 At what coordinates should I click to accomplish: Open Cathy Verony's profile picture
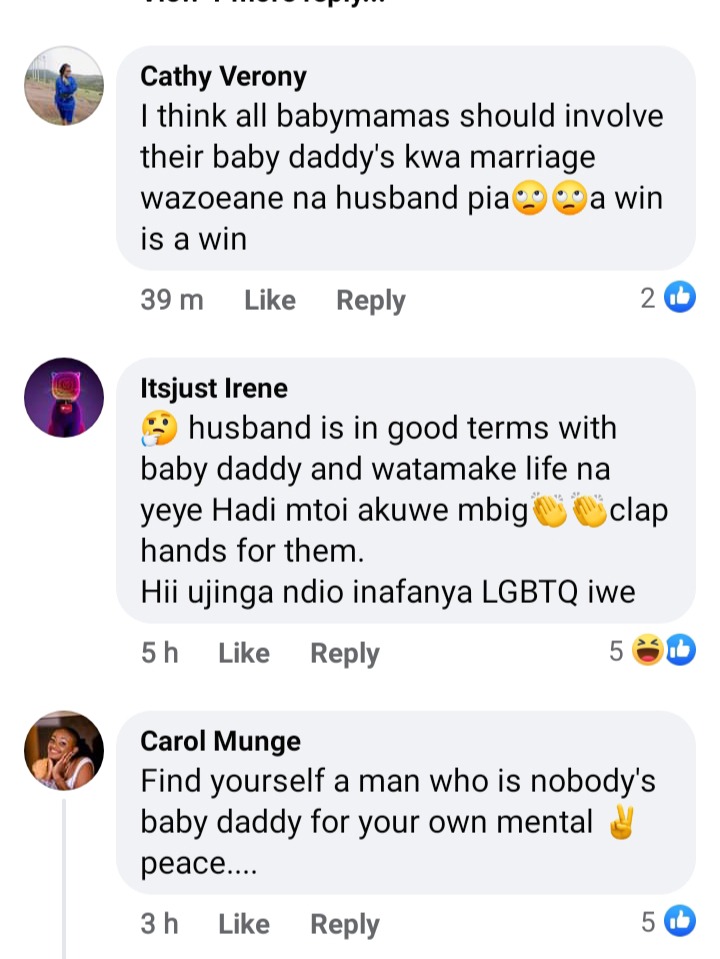[64, 86]
